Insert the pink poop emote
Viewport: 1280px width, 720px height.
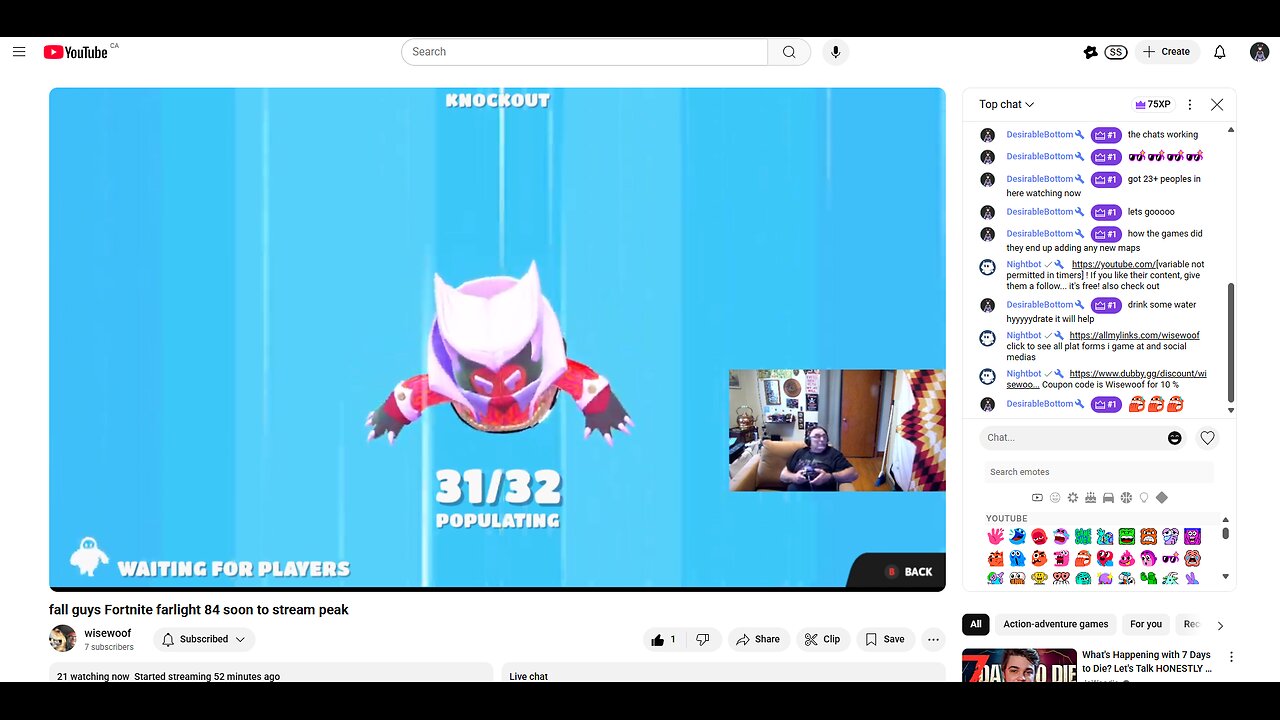[1127, 558]
